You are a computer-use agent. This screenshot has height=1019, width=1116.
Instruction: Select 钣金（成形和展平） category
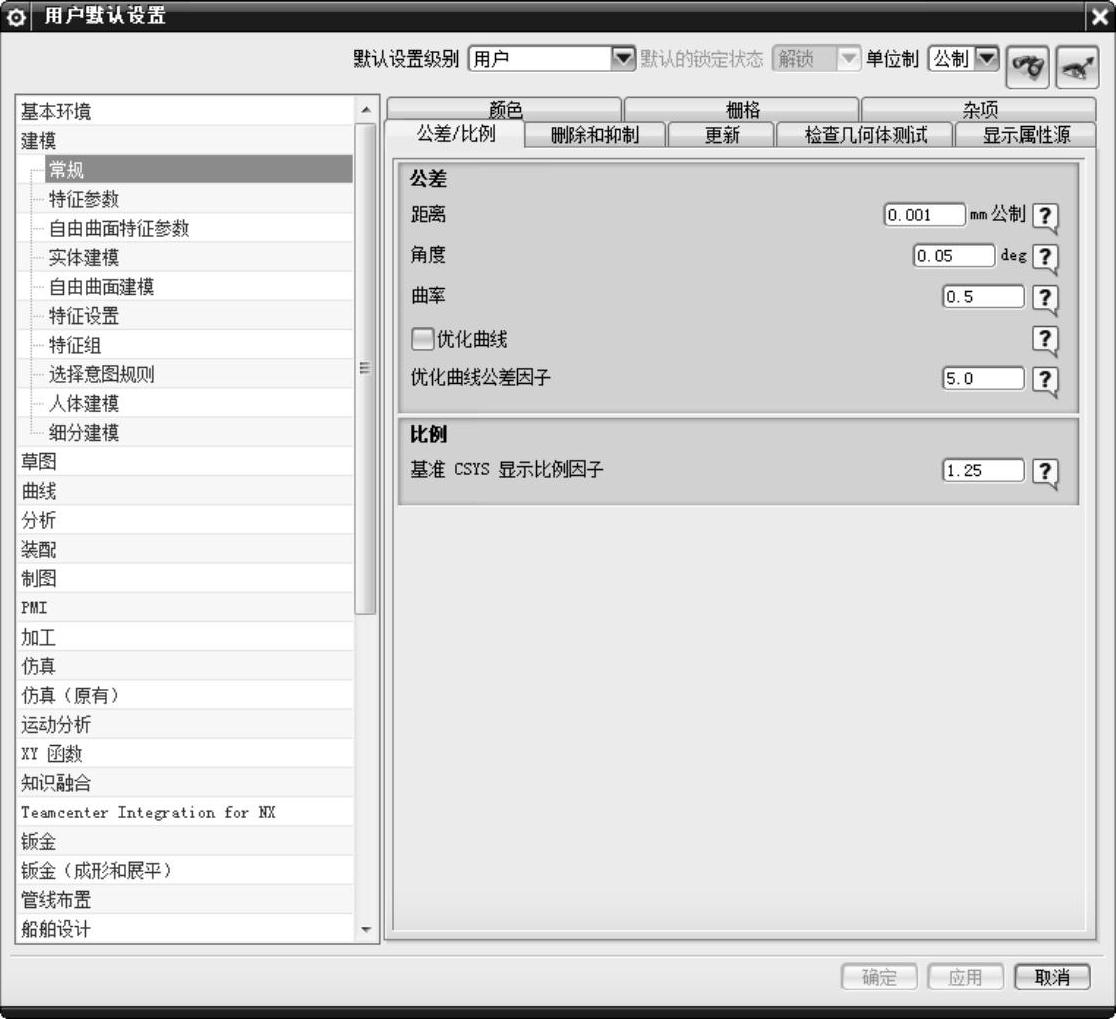[x=184, y=870]
